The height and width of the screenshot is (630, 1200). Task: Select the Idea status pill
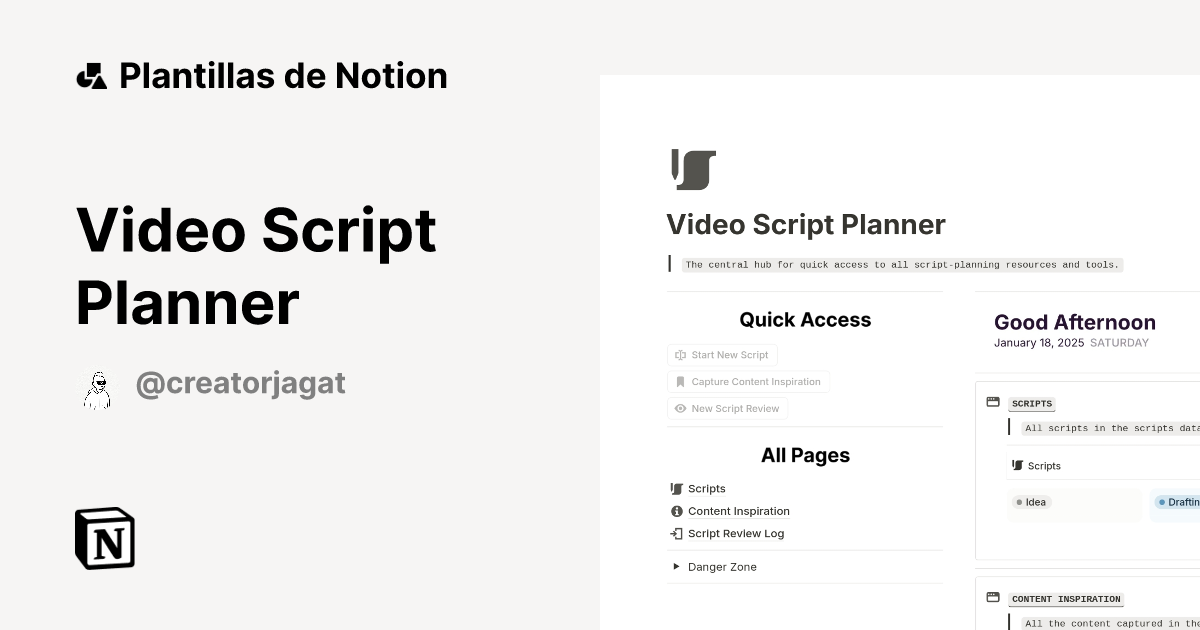pos(1032,502)
